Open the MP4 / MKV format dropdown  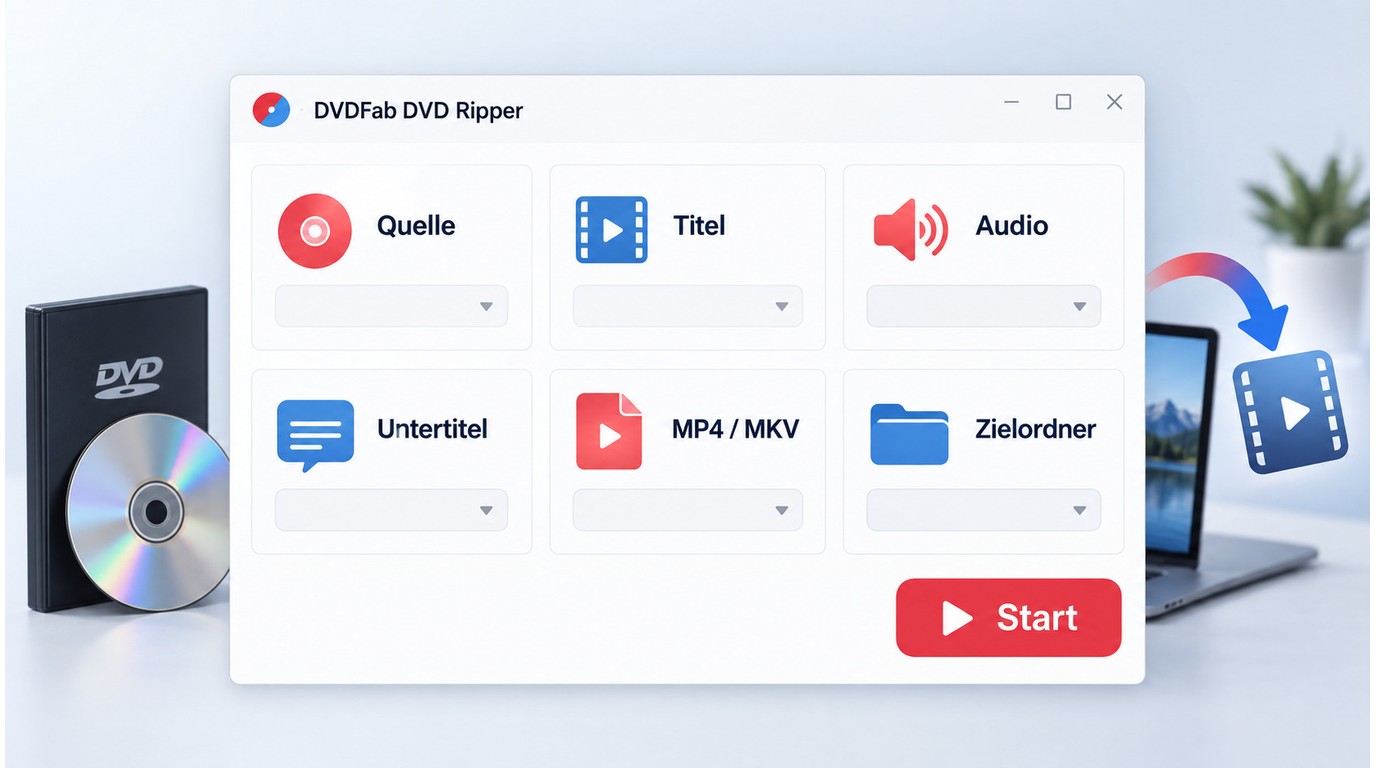[x=688, y=510]
